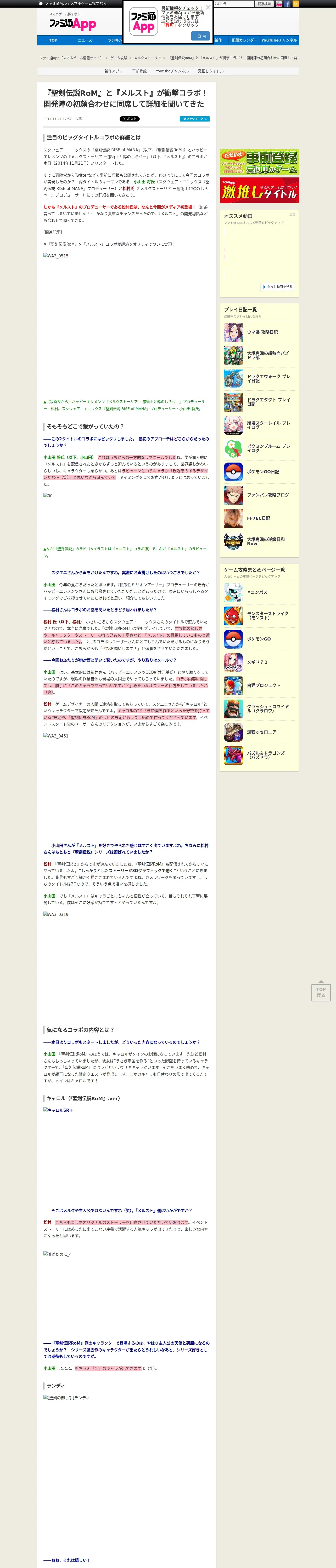This screenshot has width=336, height=1568.
Task: Open the Facebook icon in the header
Action: pyautogui.click(x=287, y=4)
